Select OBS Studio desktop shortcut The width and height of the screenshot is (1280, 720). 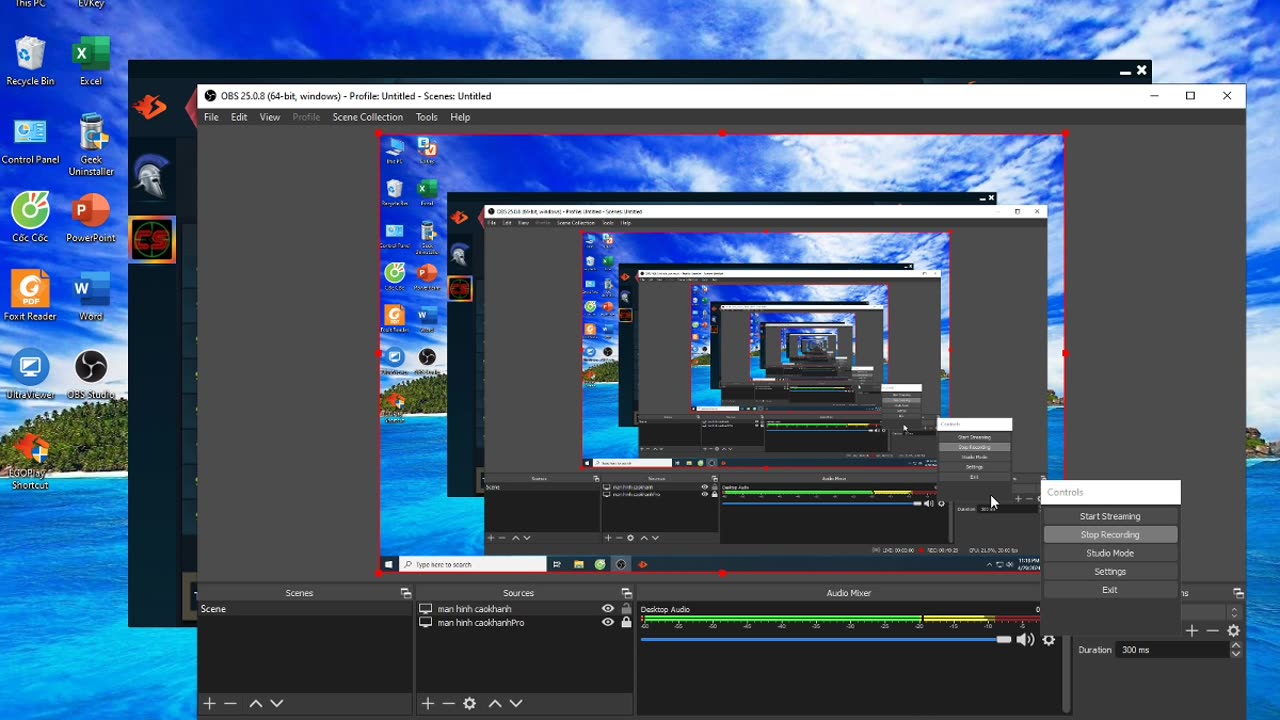click(x=91, y=375)
